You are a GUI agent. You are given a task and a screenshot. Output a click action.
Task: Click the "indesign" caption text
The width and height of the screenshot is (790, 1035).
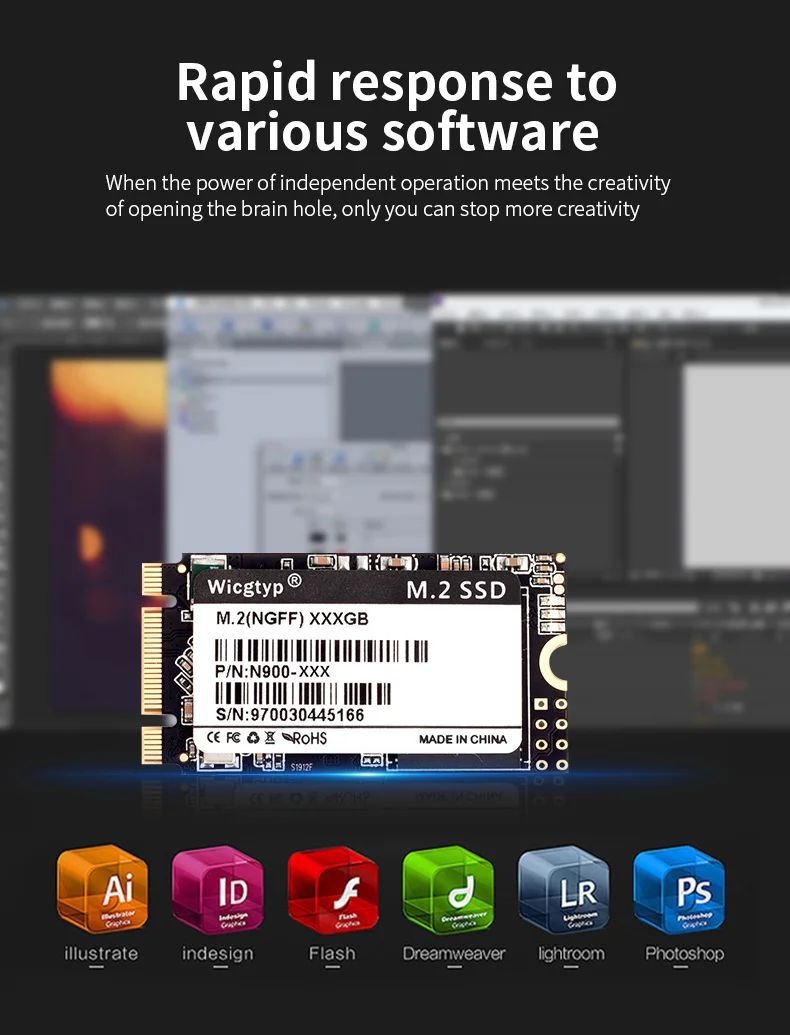coord(217,953)
